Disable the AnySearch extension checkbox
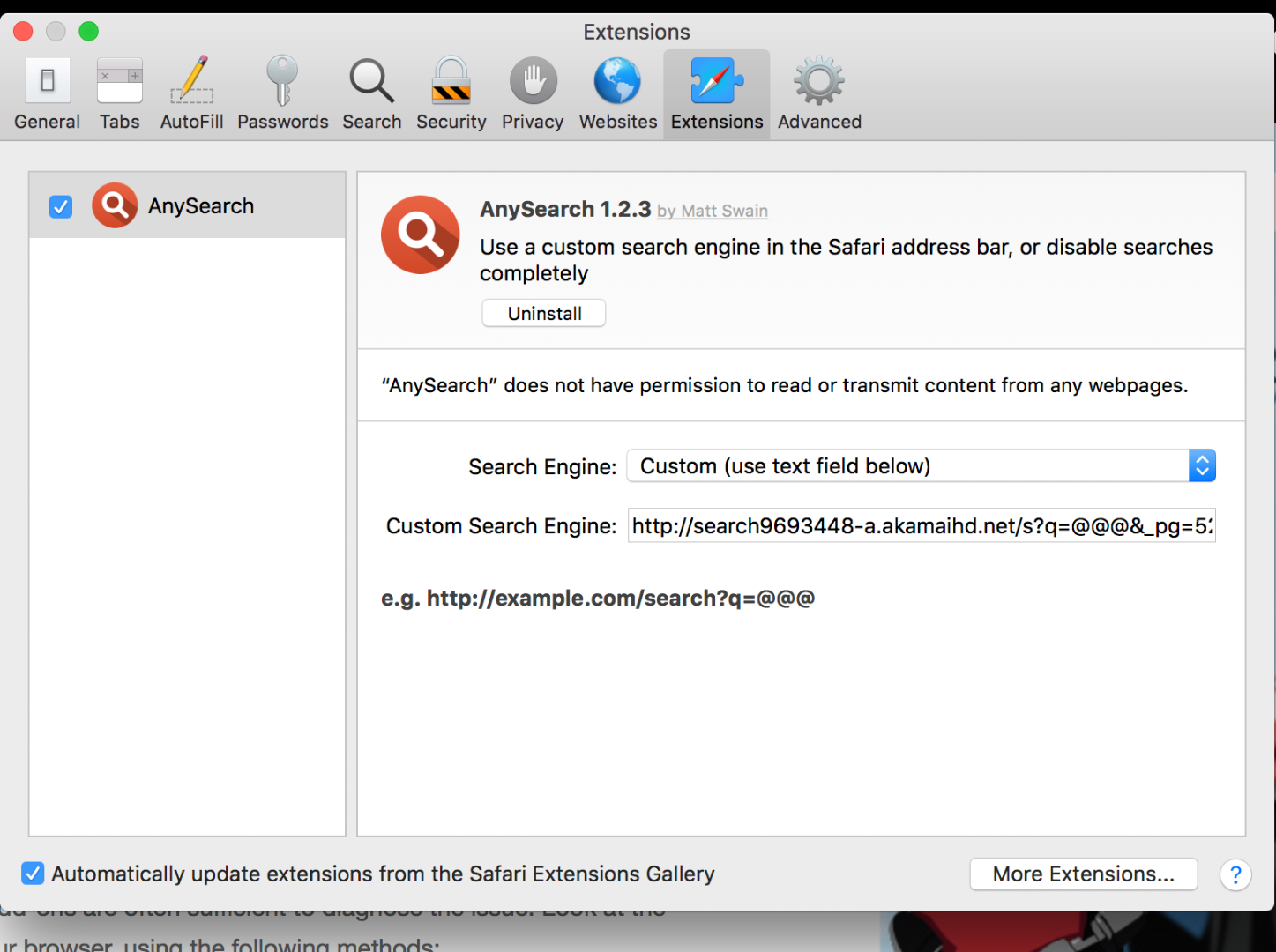1276x952 pixels. click(61, 206)
